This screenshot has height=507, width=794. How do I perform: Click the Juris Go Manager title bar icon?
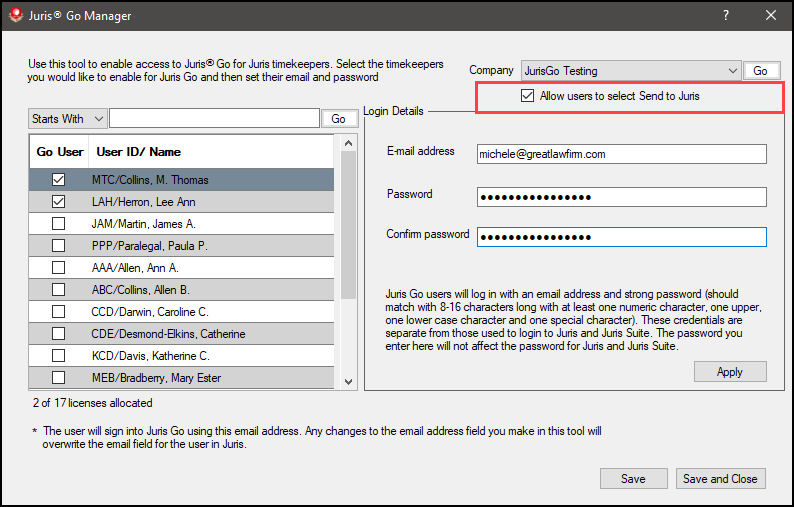[x=13, y=16]
